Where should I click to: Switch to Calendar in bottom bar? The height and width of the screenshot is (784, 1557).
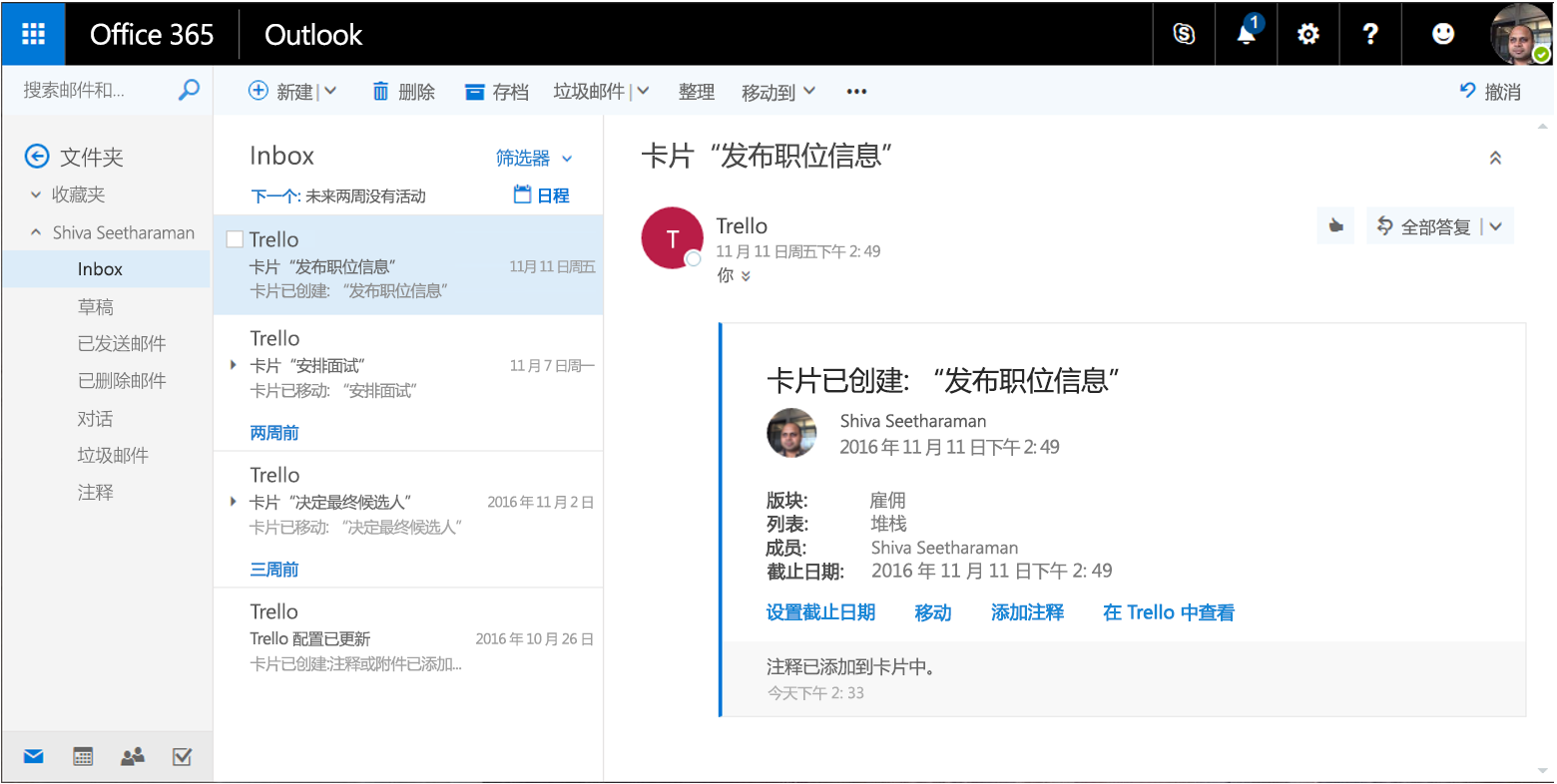coord(83,757)
